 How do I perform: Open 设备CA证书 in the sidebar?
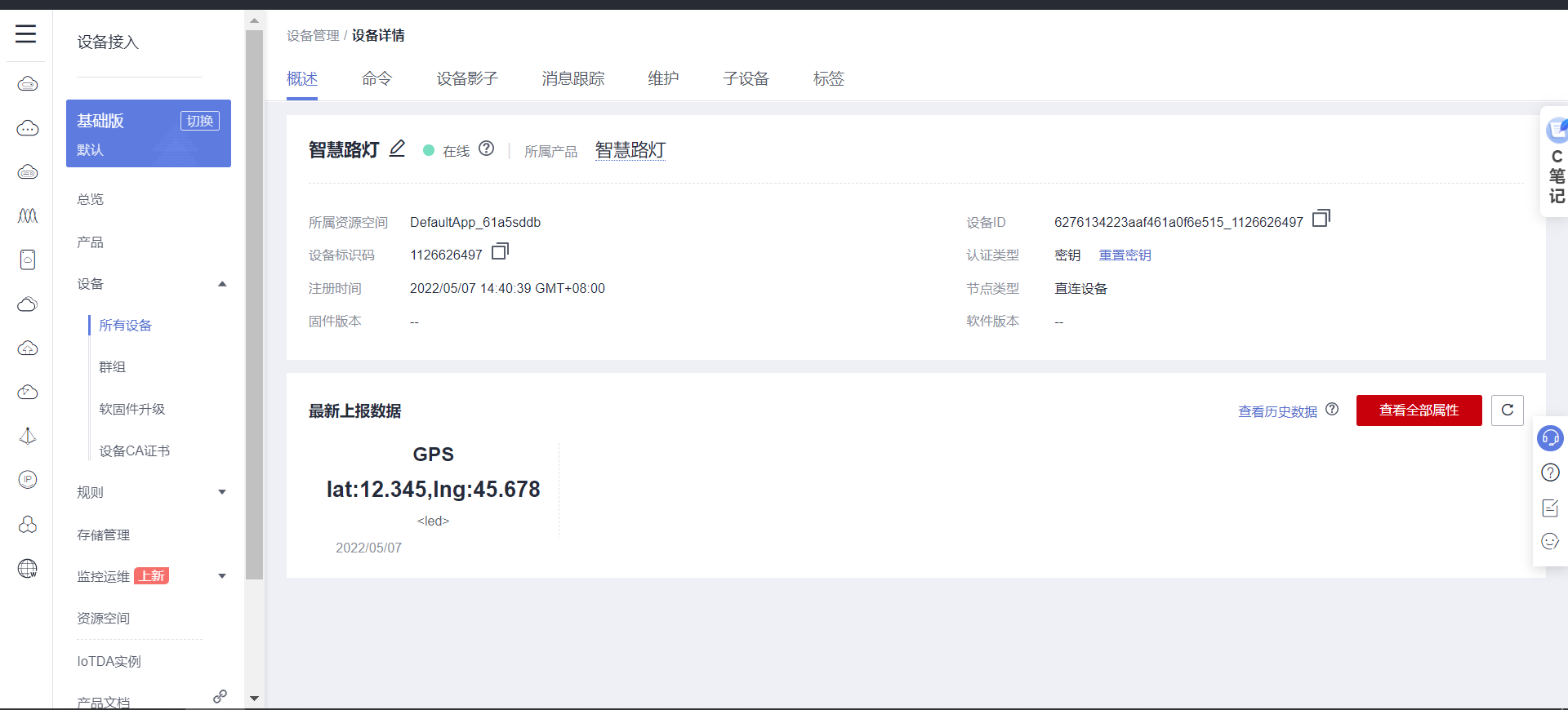coord(135,450)
